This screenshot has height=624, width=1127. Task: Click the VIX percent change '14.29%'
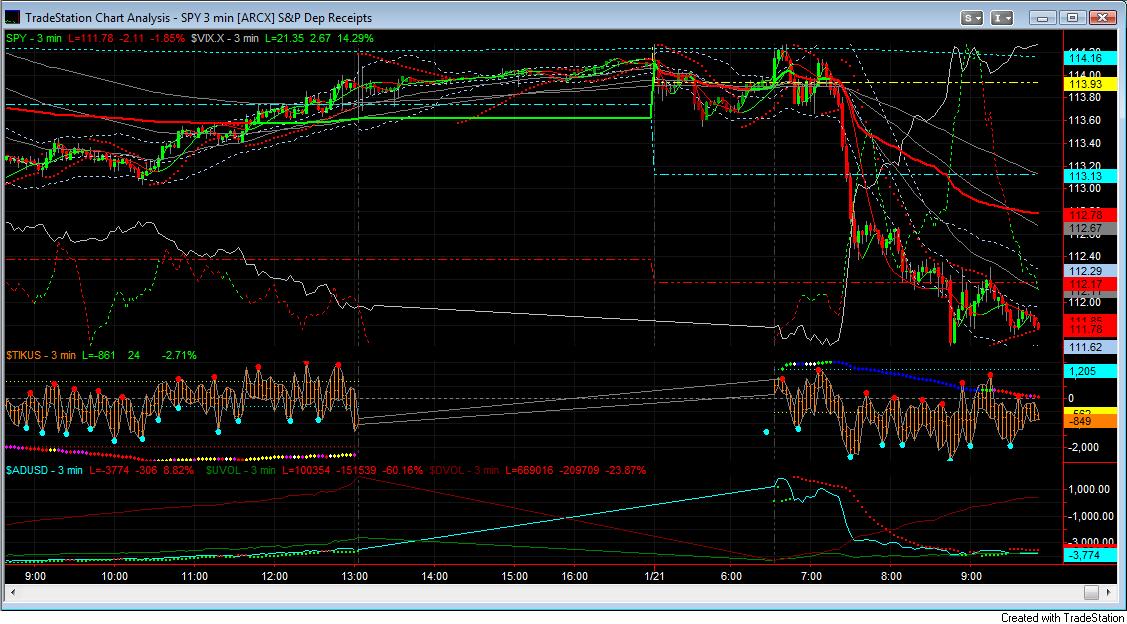(354, 37)
